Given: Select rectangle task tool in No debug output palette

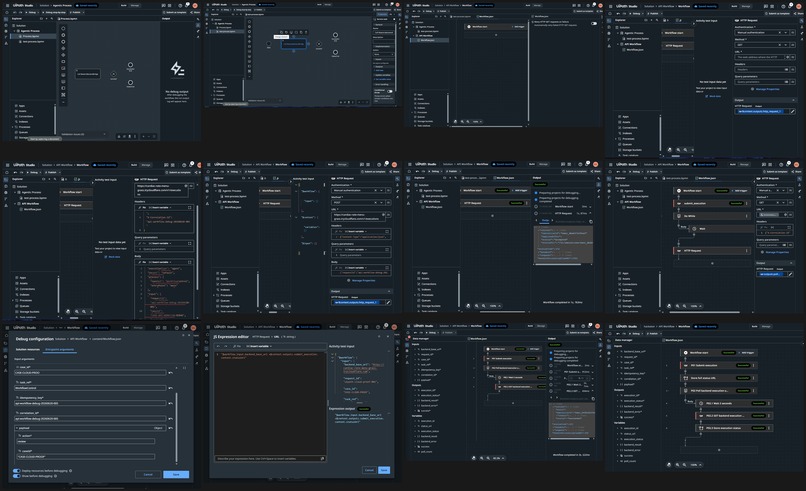Looking at the screenshot, I should (x=63, y=62).
